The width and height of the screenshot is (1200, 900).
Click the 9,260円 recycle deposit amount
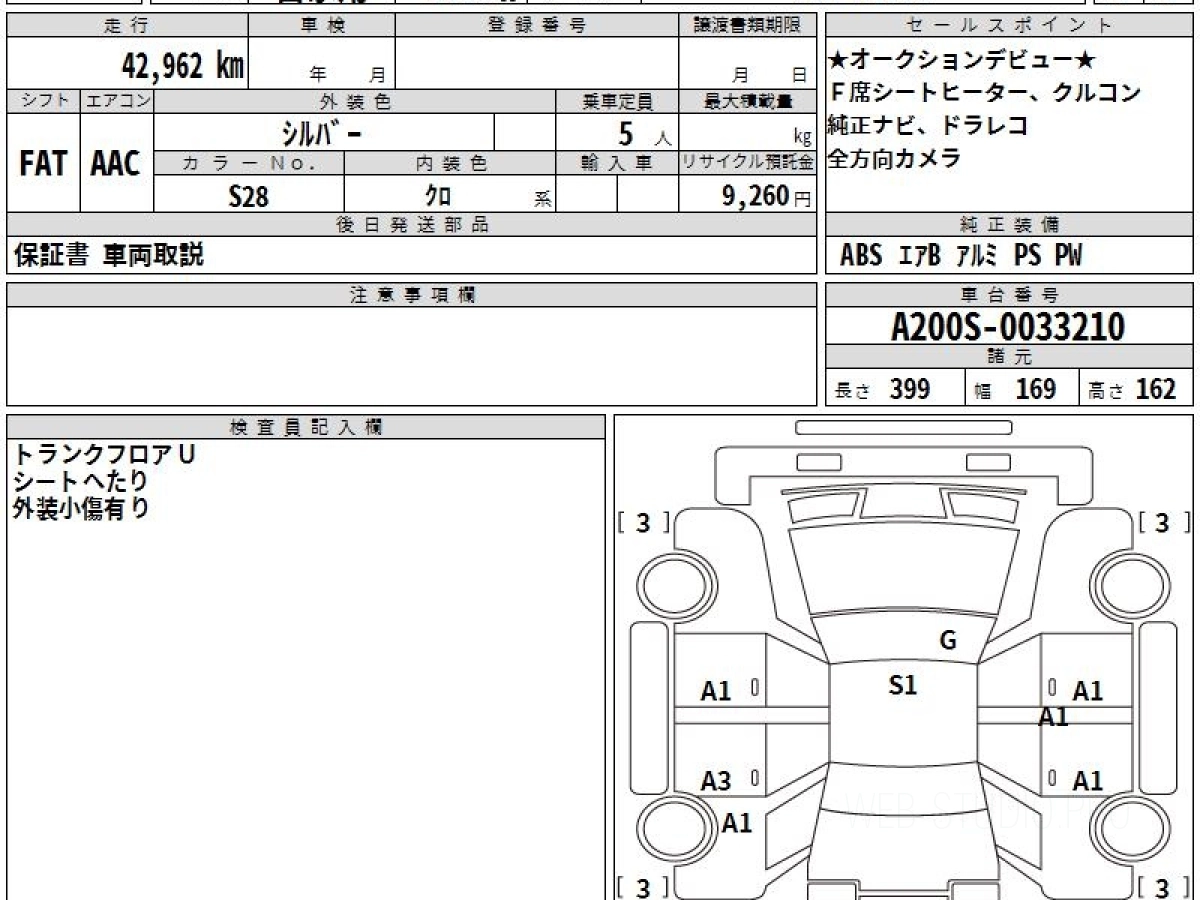point(767,196)
